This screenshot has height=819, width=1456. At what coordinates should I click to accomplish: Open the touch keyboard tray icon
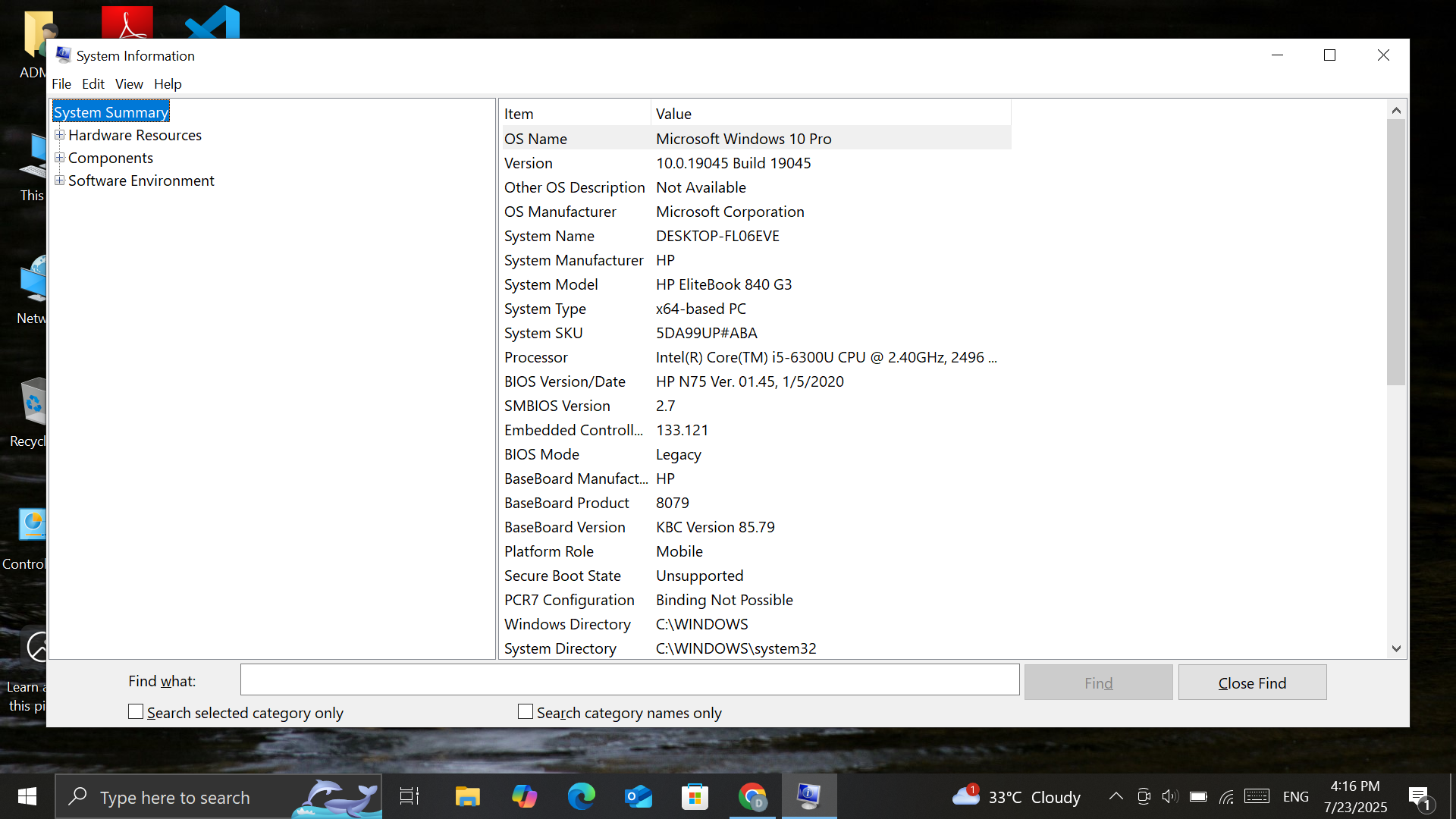coord(1257,796)
